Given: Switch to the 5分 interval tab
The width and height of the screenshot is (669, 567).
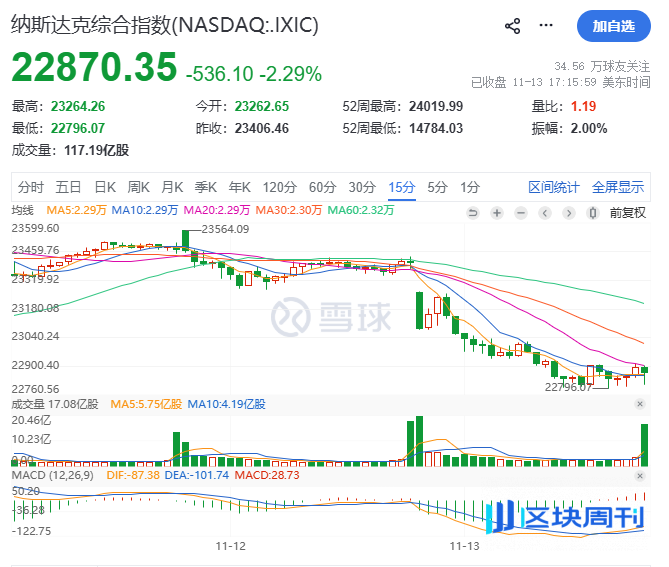Looking at the screenshot, I should (437, 187).
